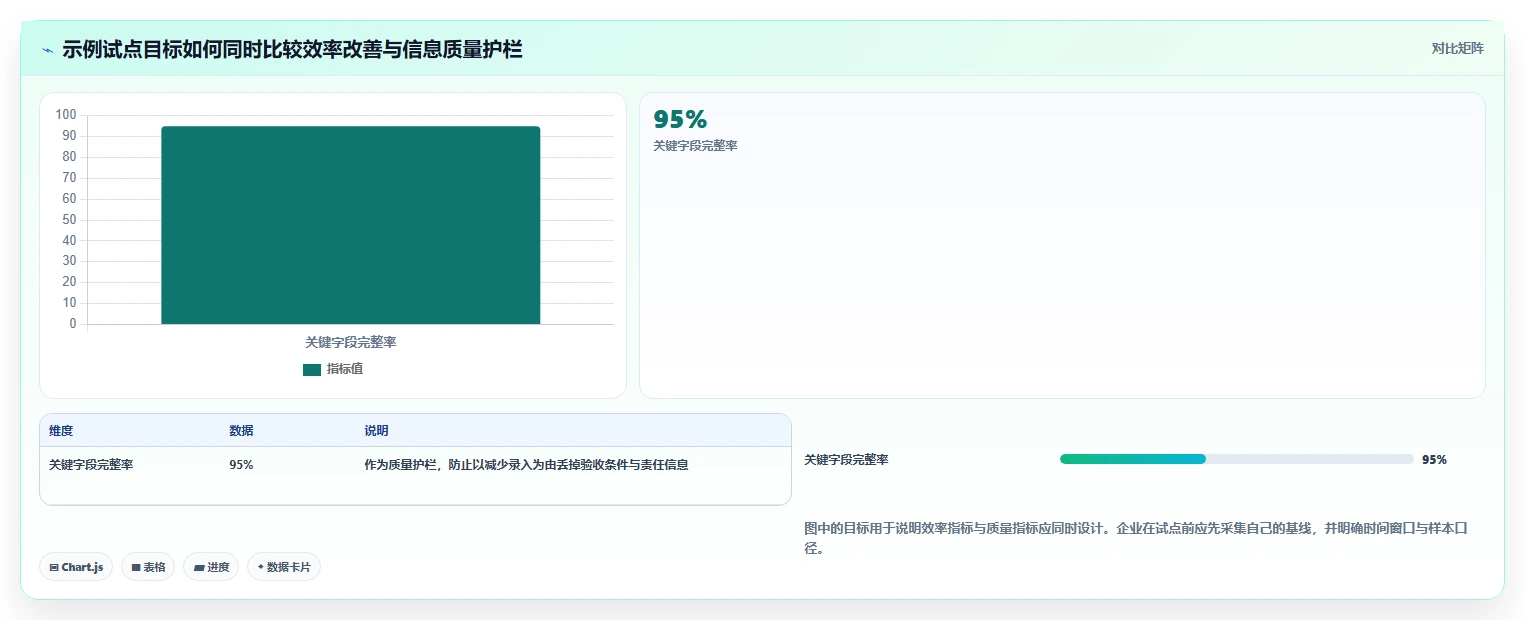Screen dimensions: 1525x620
Task: Click the 关键字段完整率 chart axis label
Action: click(x=351, y=342)
